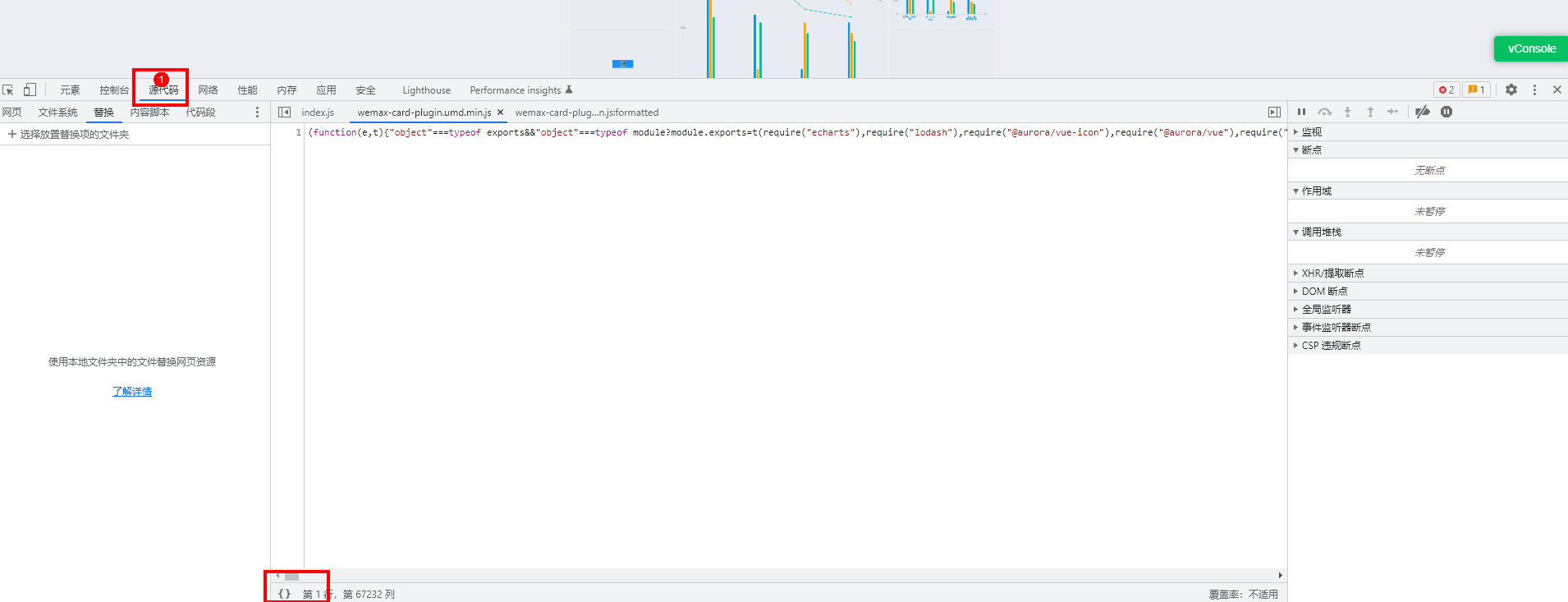Image resolution: width=1568 pixels, height=602 pixels.
Task: Open more navigator tabs three-dot menu
Action: coord(257,113)
